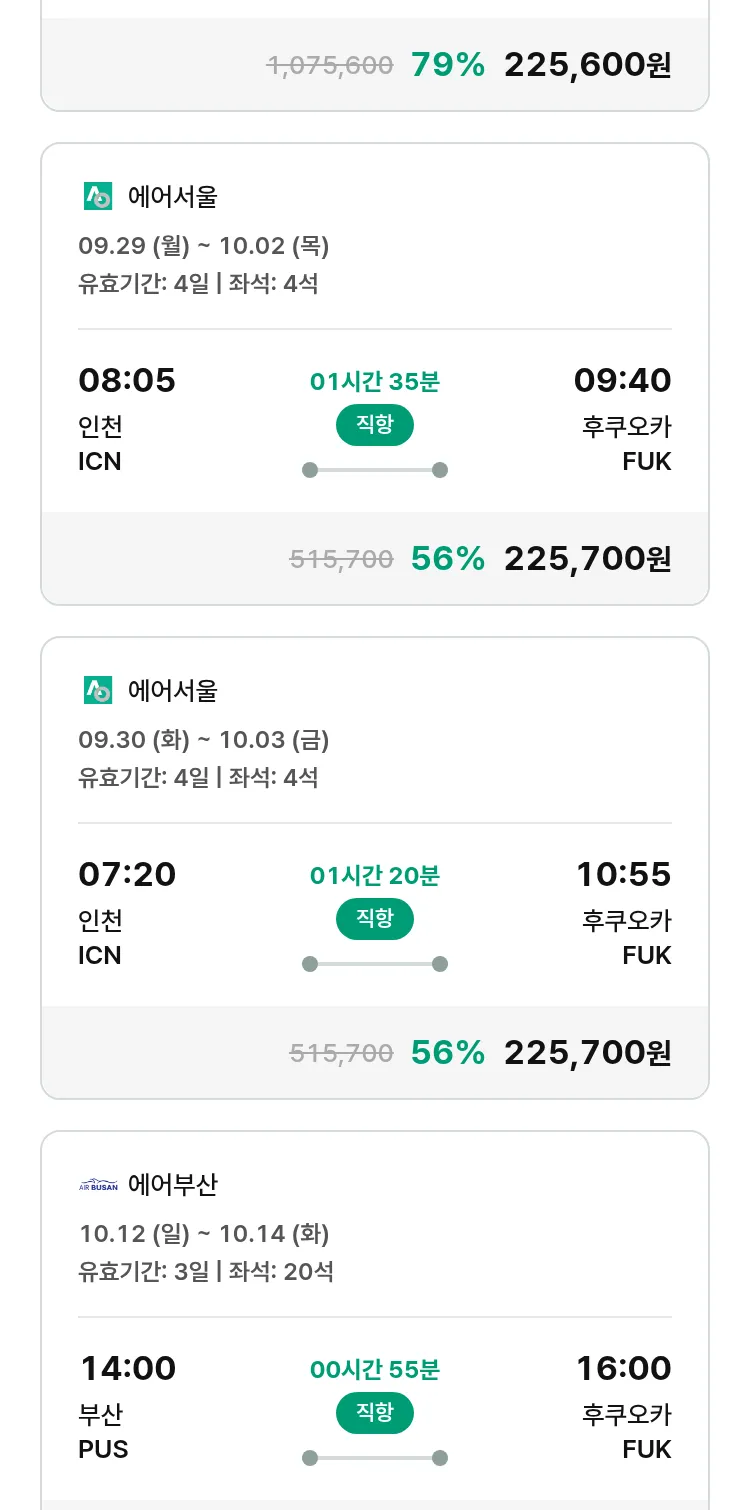The height and width of the screenshot is (1510, 750).
Task: Click the Air Busan logo icon
Action: coord(98,1185)
